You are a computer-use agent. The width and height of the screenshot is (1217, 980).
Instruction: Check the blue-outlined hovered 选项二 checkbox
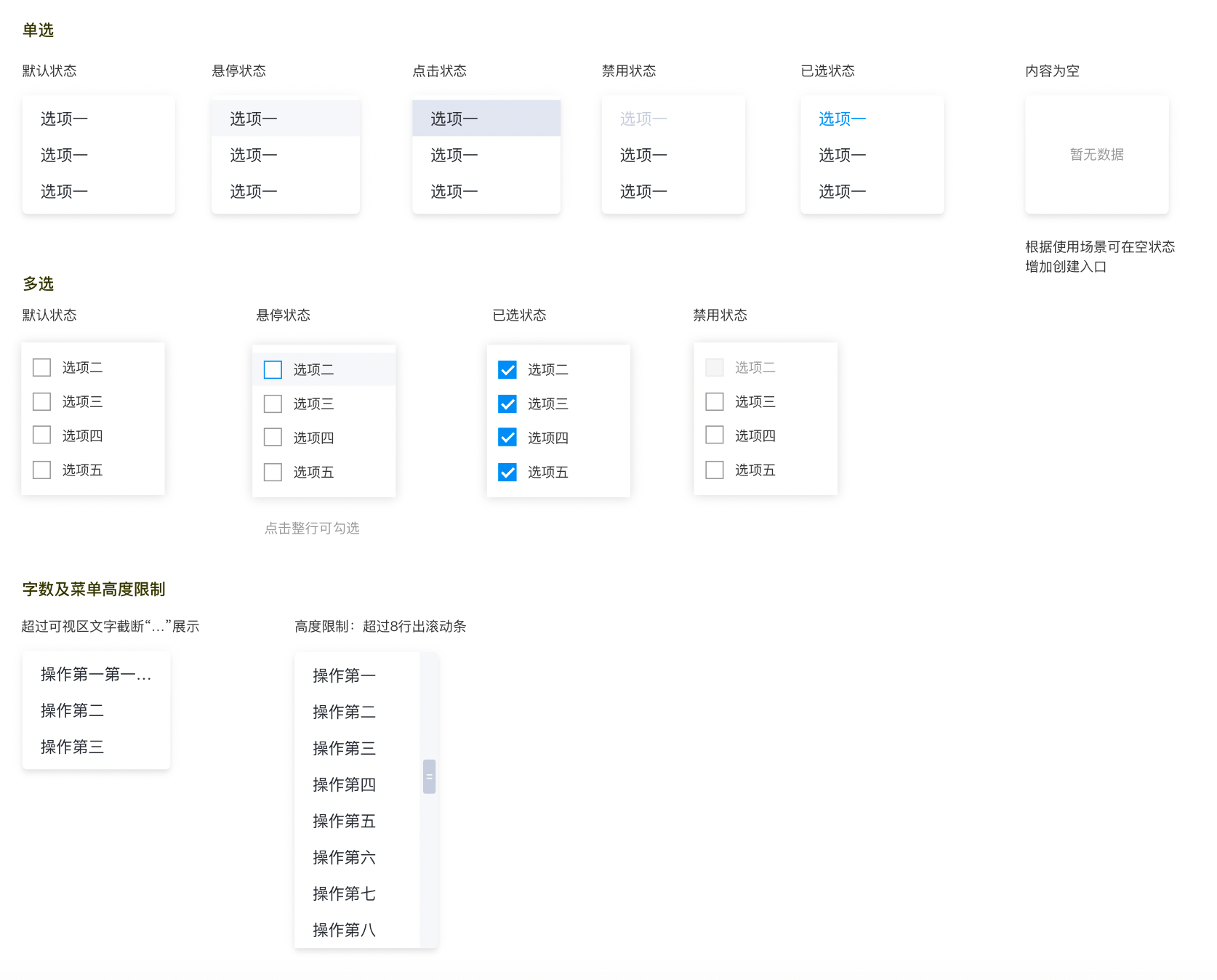(273, 369)
